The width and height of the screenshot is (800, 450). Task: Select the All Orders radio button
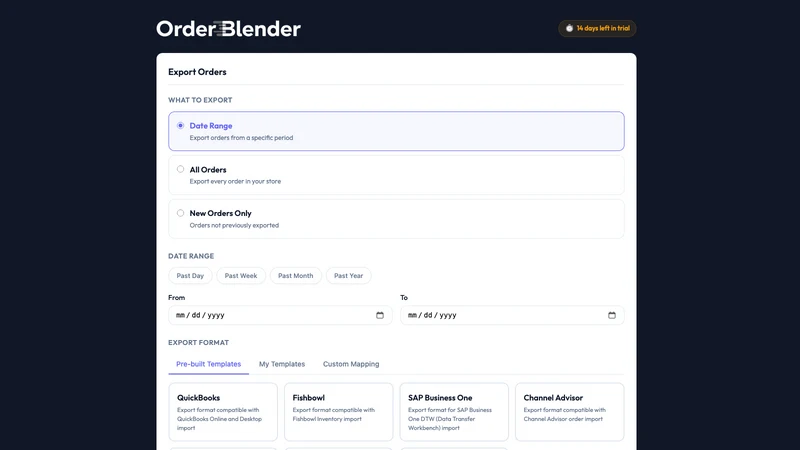point(181,169)
